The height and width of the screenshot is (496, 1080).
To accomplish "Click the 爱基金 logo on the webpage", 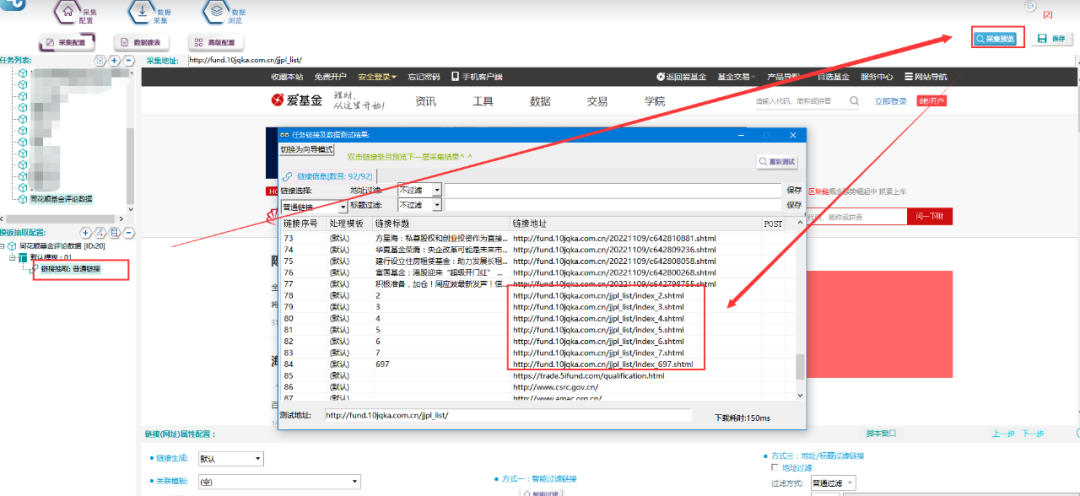I will 297,101.
